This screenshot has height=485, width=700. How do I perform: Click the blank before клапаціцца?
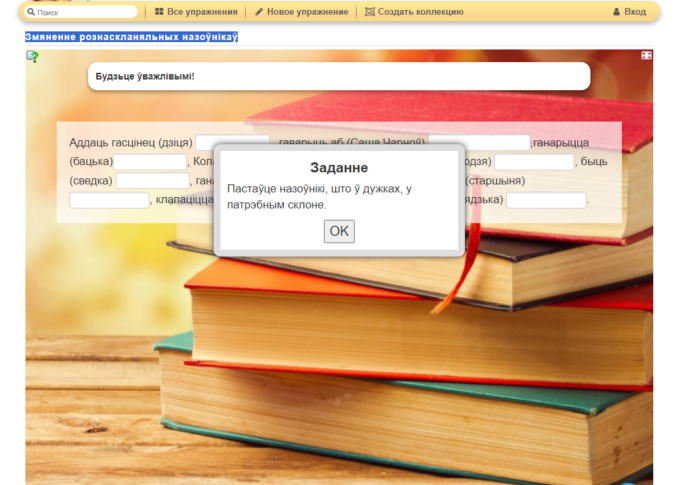tap(109, 200)
